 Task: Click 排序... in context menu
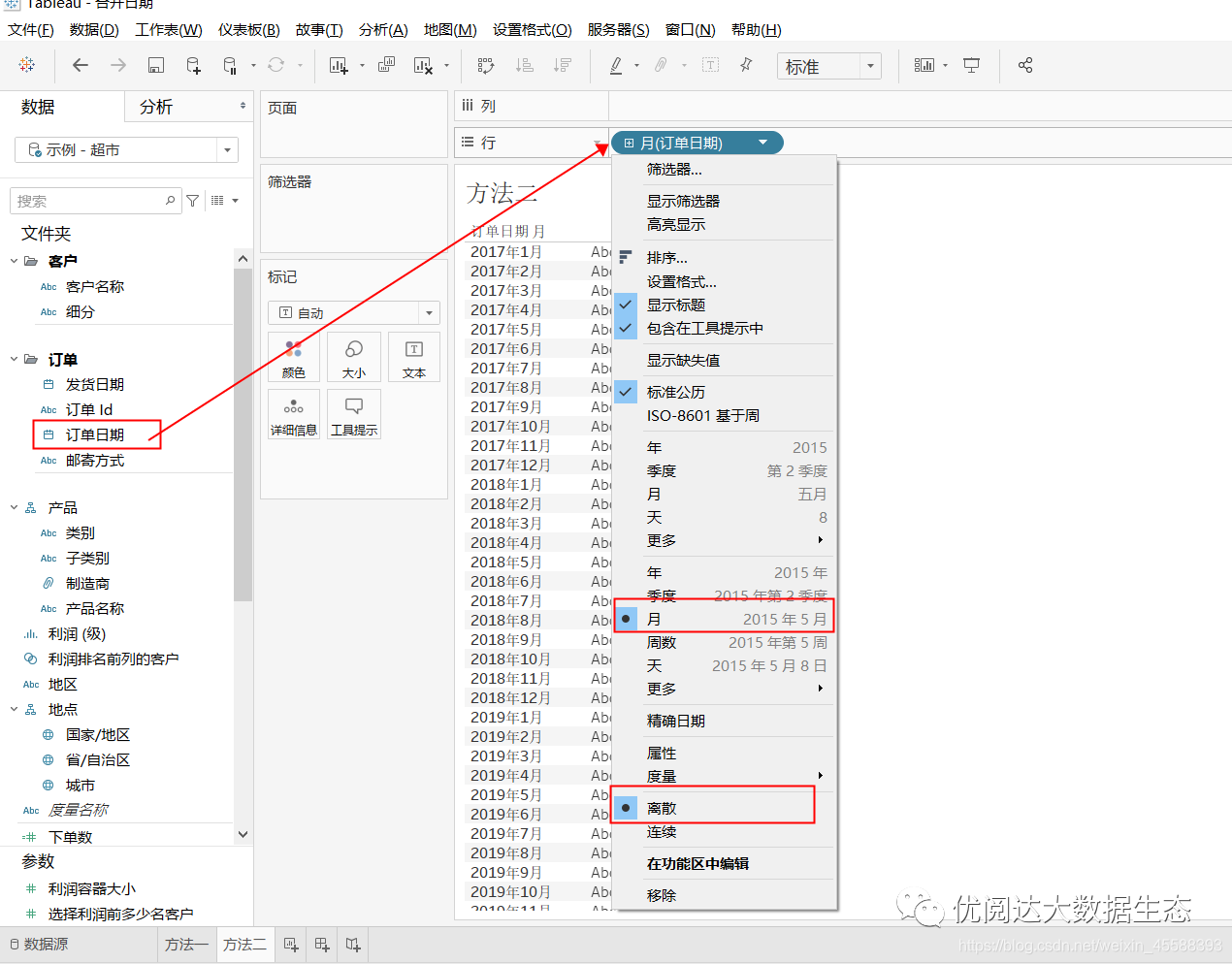pos(724,257)
